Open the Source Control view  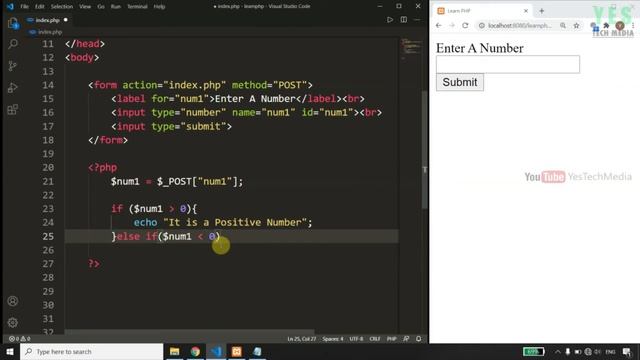(13, 66)
